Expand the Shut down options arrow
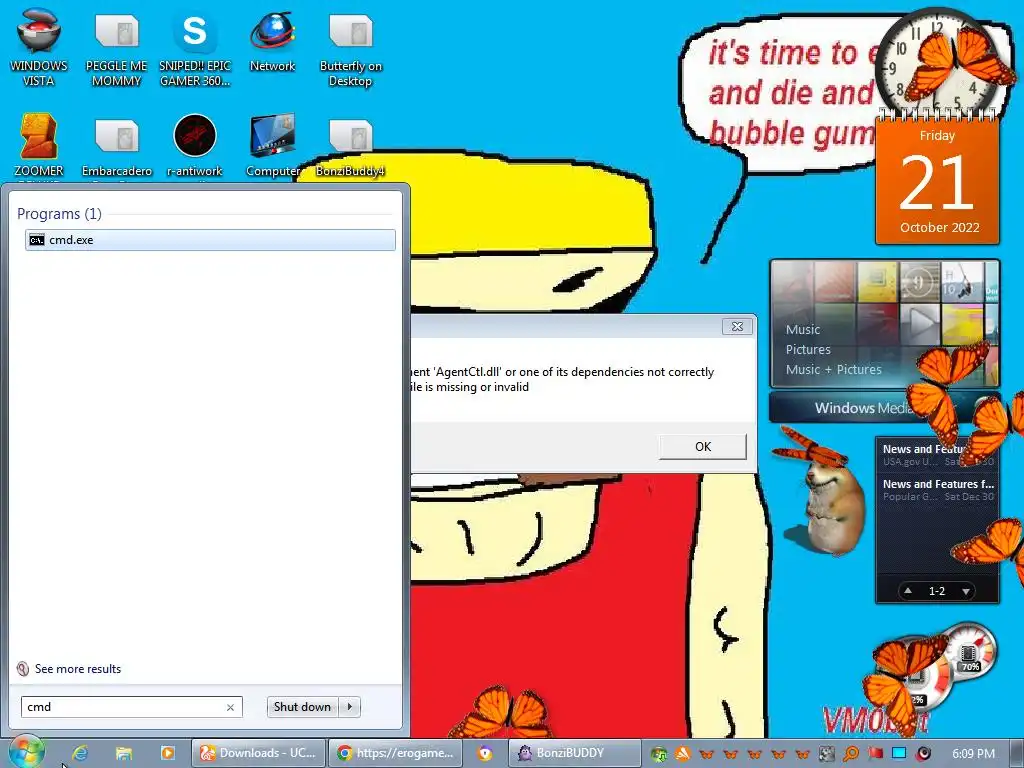The image size is (1024, 768). click(x=349, y=707)
